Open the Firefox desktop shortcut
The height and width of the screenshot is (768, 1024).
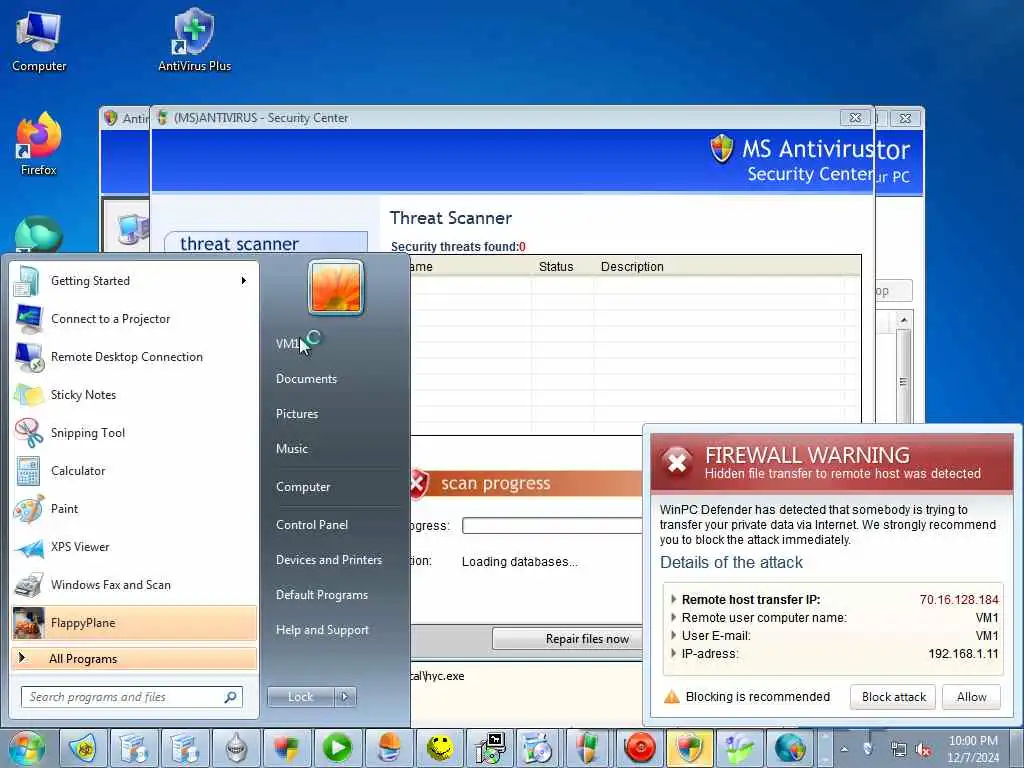(x=39, y=144)
